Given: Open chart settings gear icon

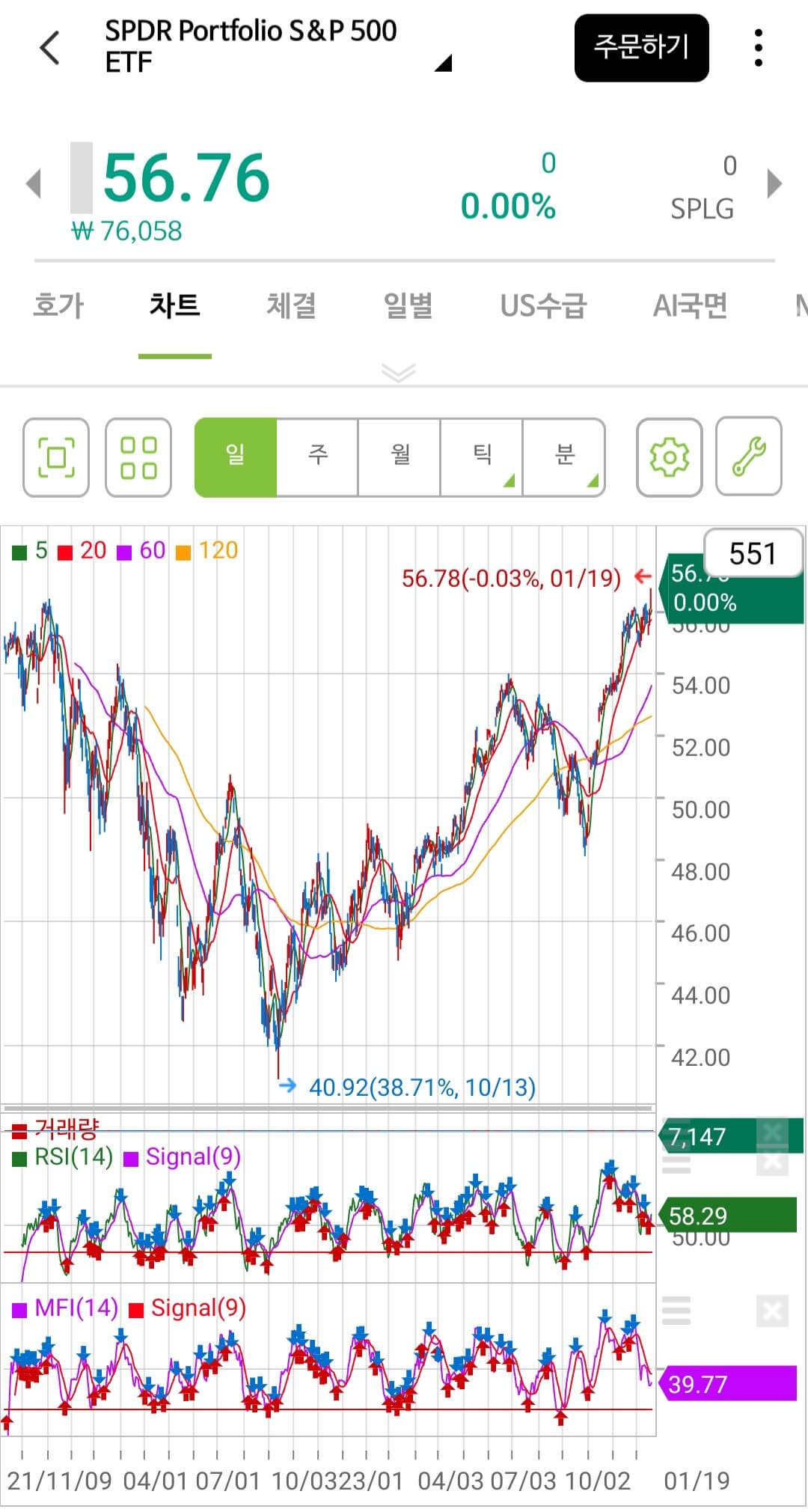Looking at the screenshot, I should click(669, 457).
